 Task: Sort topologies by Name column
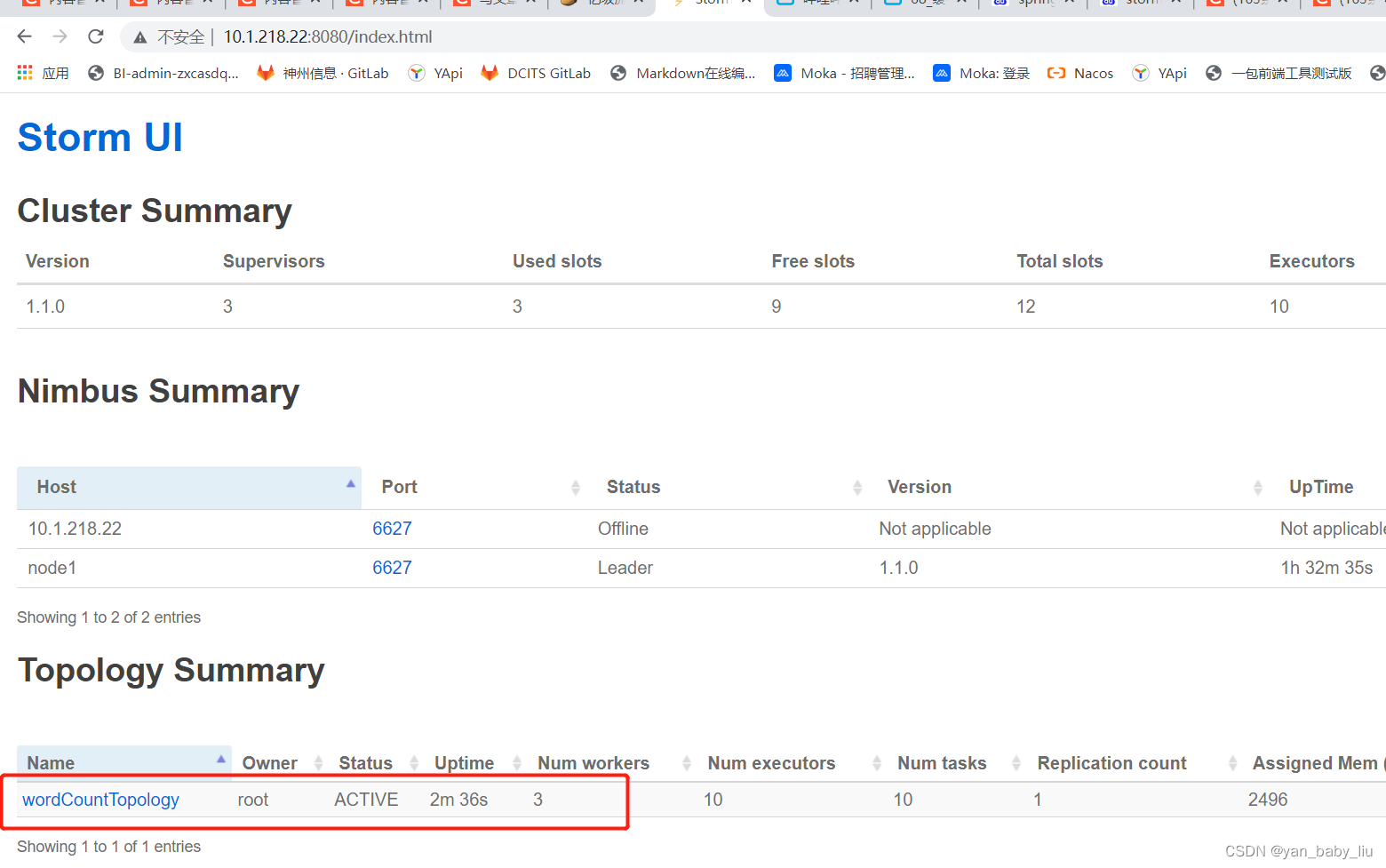click(x=124, y=763)
